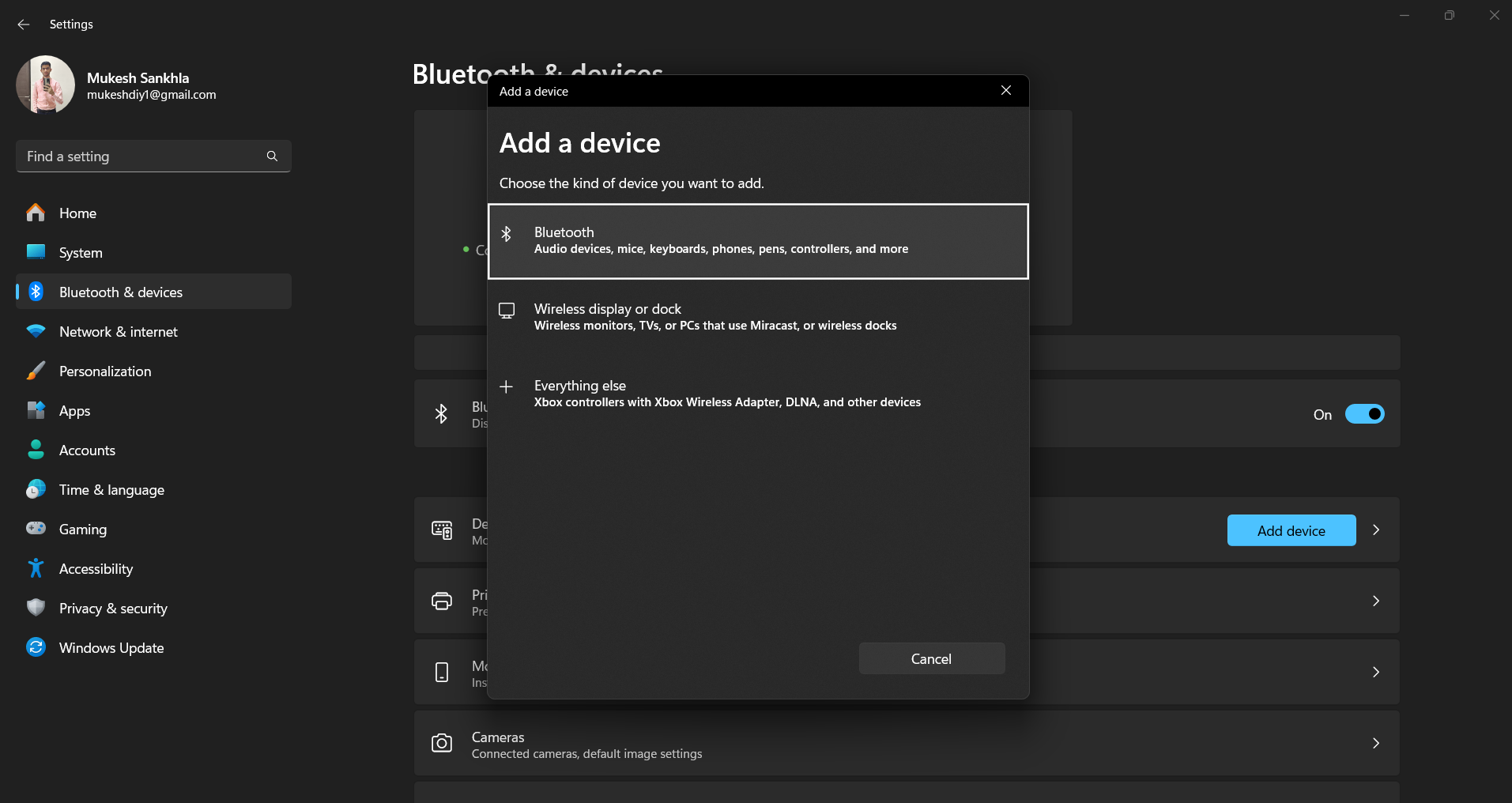Open Privacy & security settings
Image resolution: width=1512 pixels, height=803 pixels.
click(x=153, y=608)
